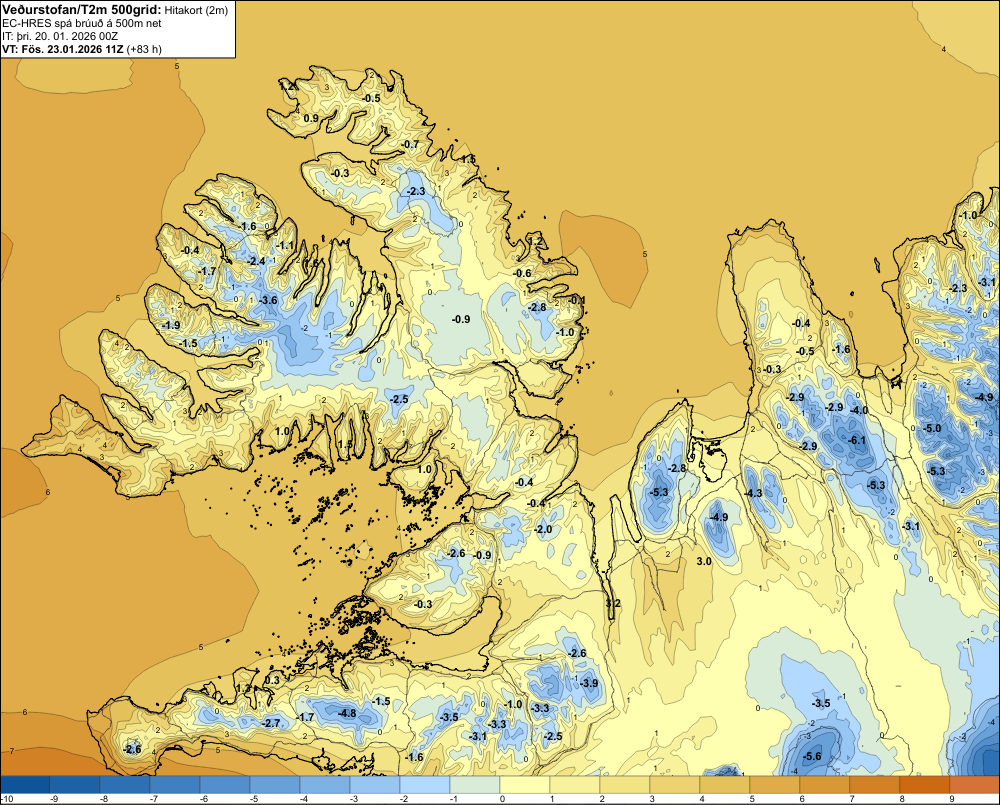Click the '-0.6' temperature value on the map
The height and width of the screenshot is (805, 1000).
(x=522, y=273)
